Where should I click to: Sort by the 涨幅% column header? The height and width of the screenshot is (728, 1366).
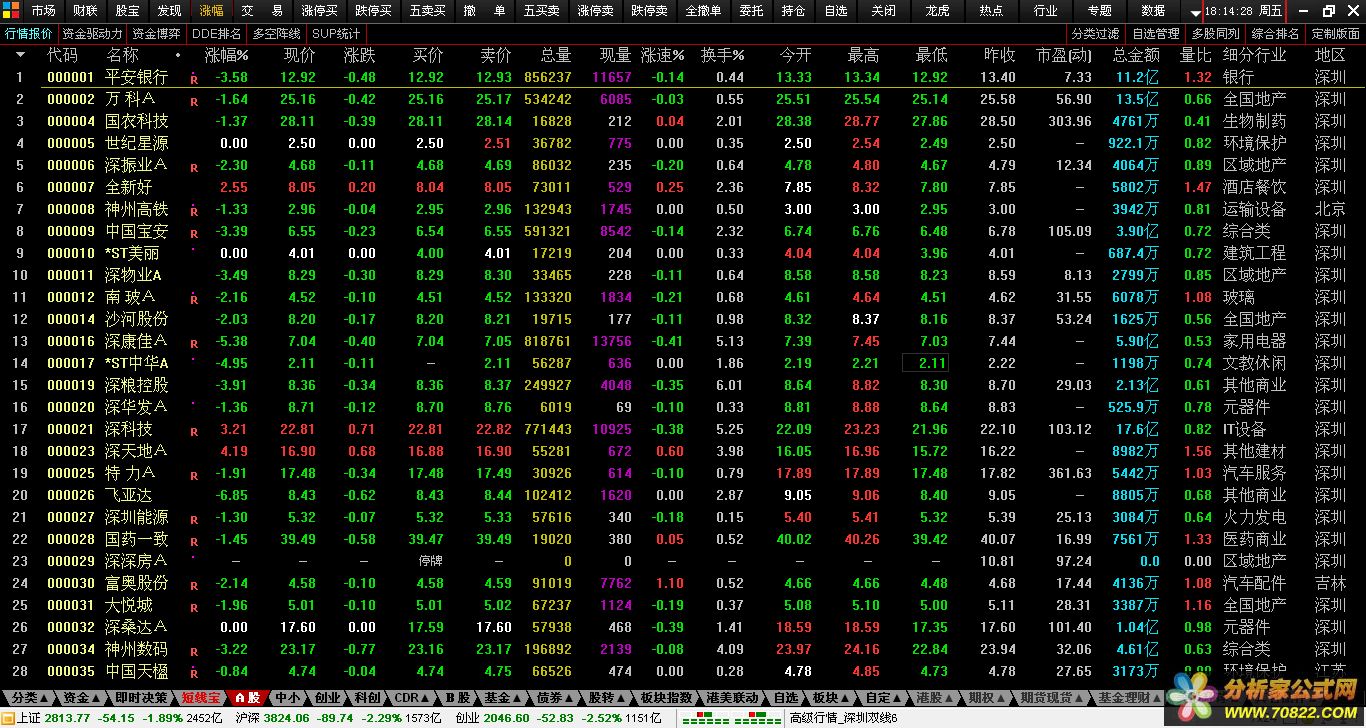point(226,55)
